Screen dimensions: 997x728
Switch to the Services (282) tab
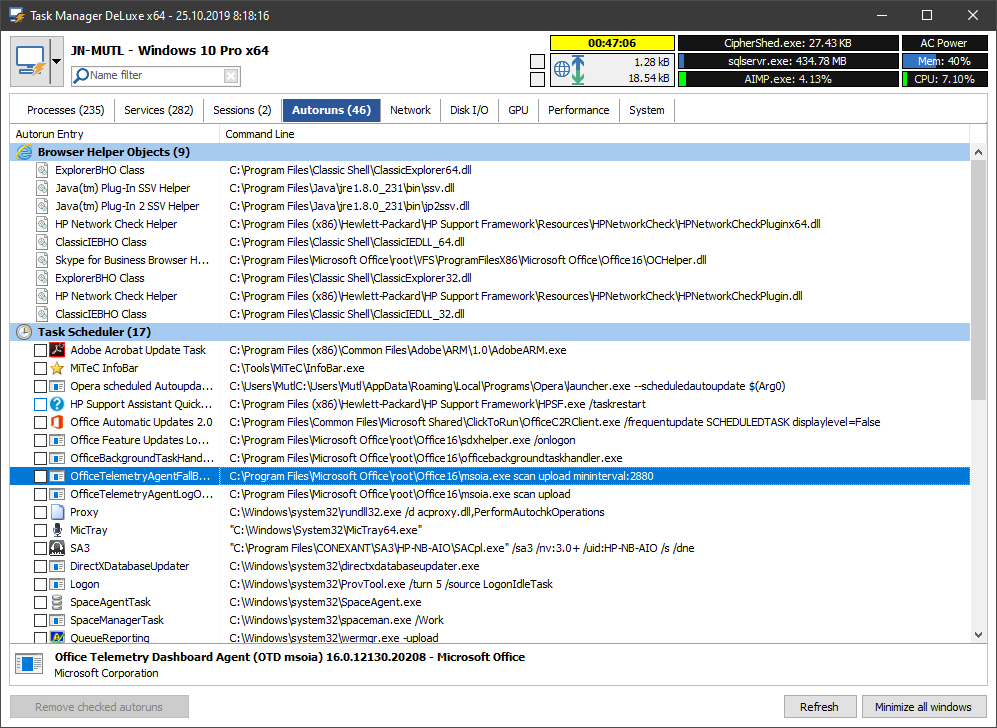click(158, 110)
